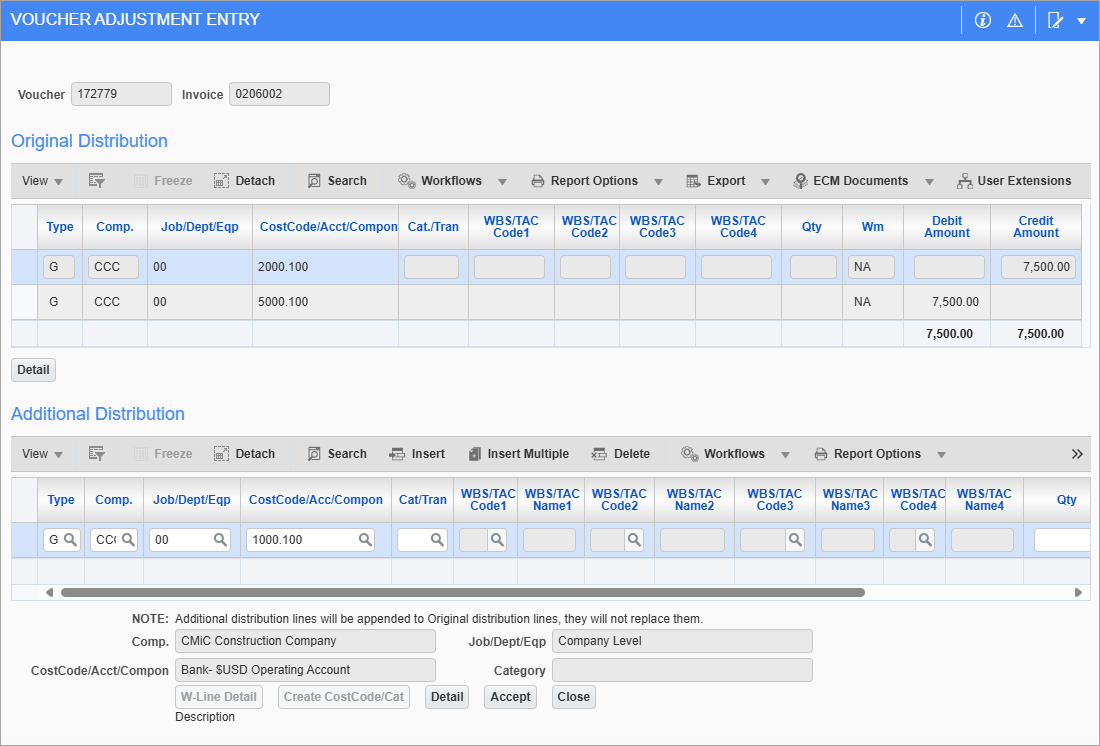Click Cat/Tran header in Additional Distribution
The image size is (1100, 746).
(422, 500)
